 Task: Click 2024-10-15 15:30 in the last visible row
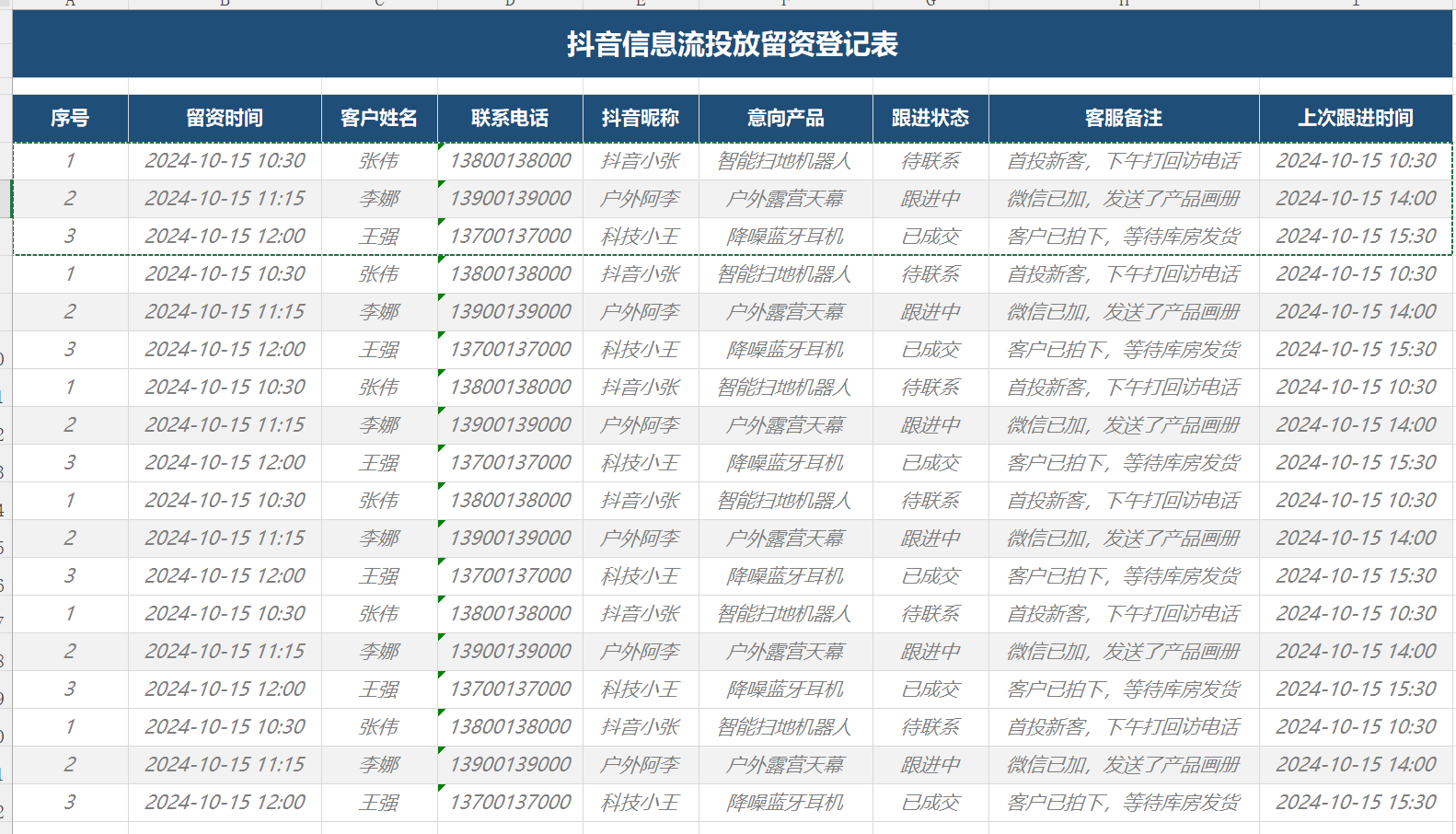click(1356, 803)
